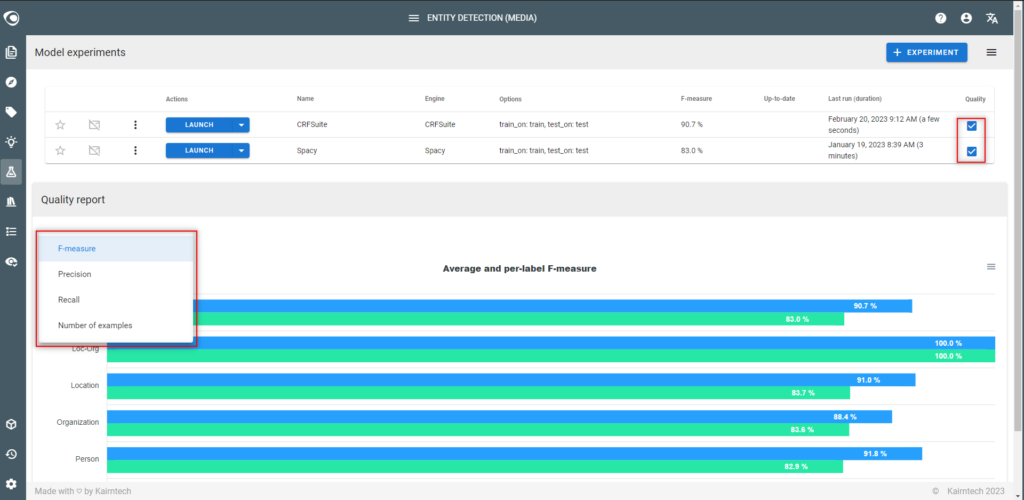Select Number of examples option
The height and width of the screenshot is (500, 1024).
pos(116,325)
